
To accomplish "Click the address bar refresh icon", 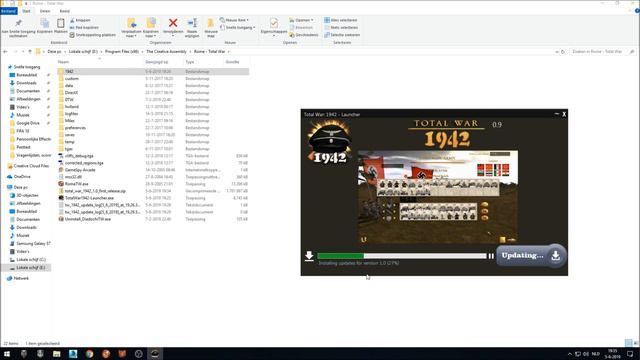I will click(x=563, y=52).
